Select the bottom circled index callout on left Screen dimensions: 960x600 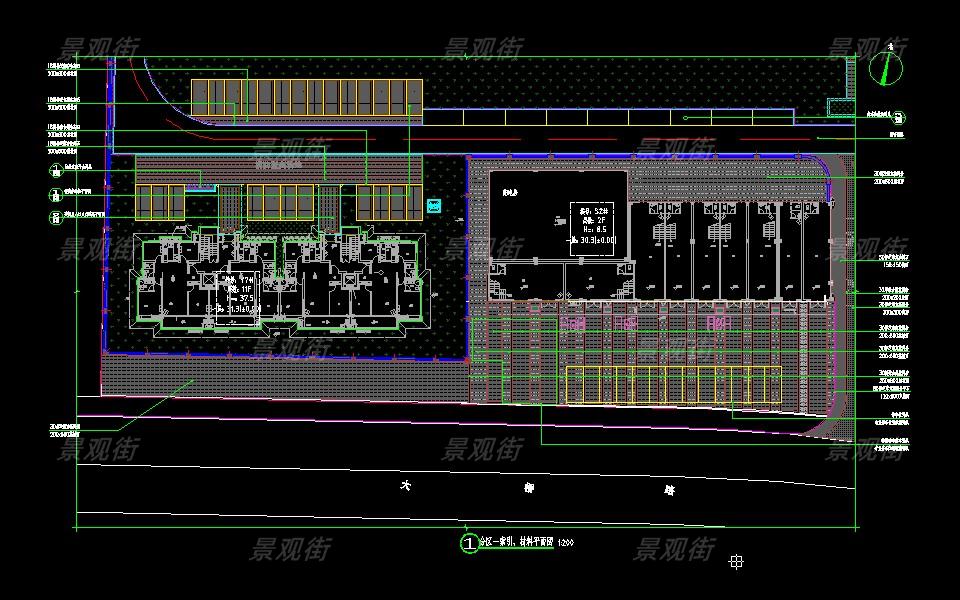click(54, 217)
